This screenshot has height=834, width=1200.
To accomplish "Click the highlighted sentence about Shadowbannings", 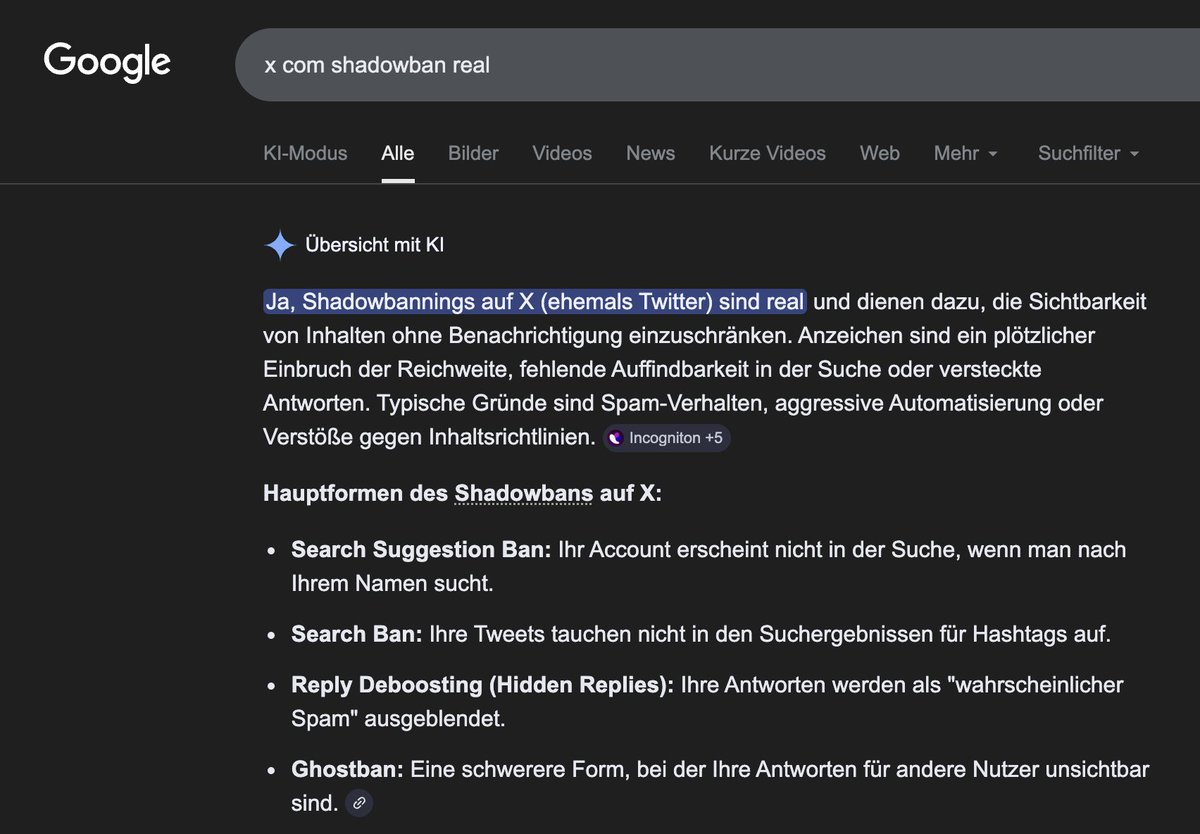I will click(535, 301).
